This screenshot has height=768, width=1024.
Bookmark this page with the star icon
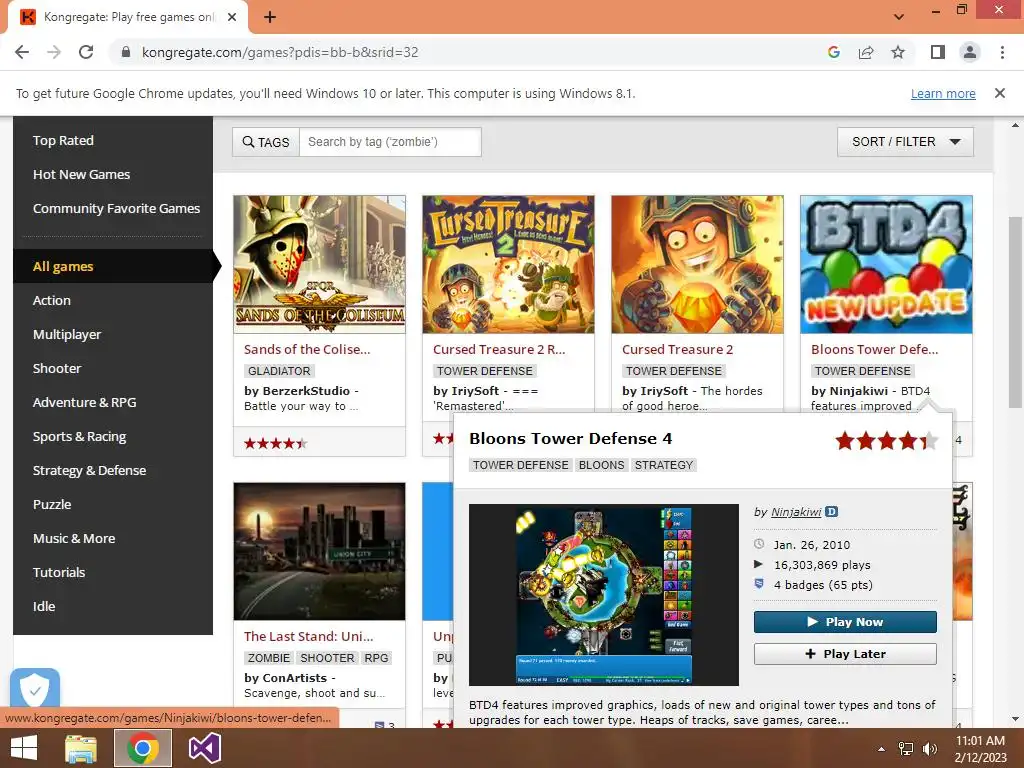coord(898,52)
